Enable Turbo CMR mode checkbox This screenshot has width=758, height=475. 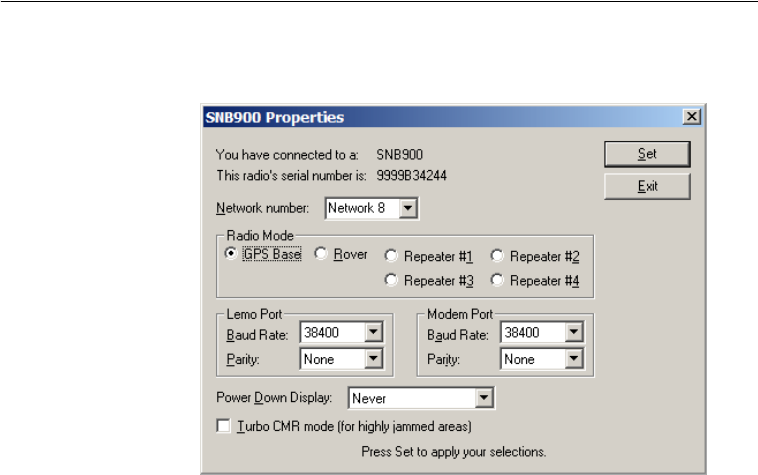pyautogui.click(x=223, y=426)
